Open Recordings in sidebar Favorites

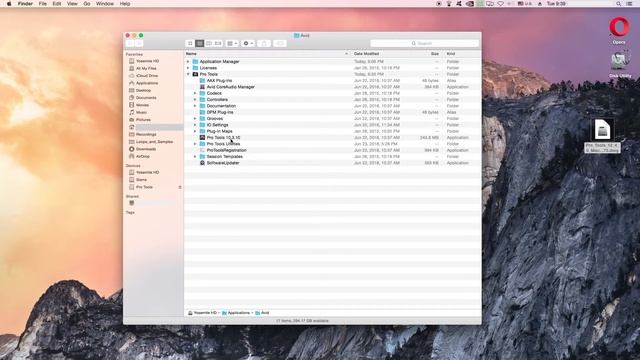(x=146, y=134)
